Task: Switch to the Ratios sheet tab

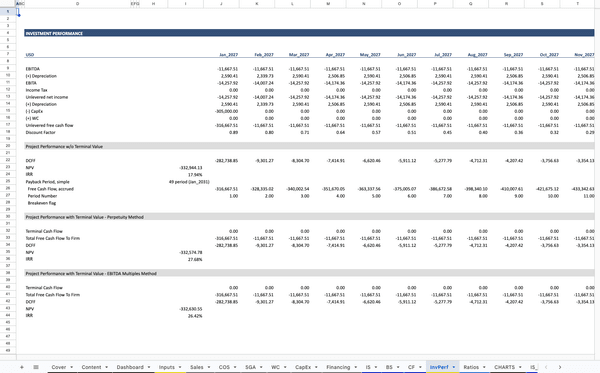Action: 471,367
